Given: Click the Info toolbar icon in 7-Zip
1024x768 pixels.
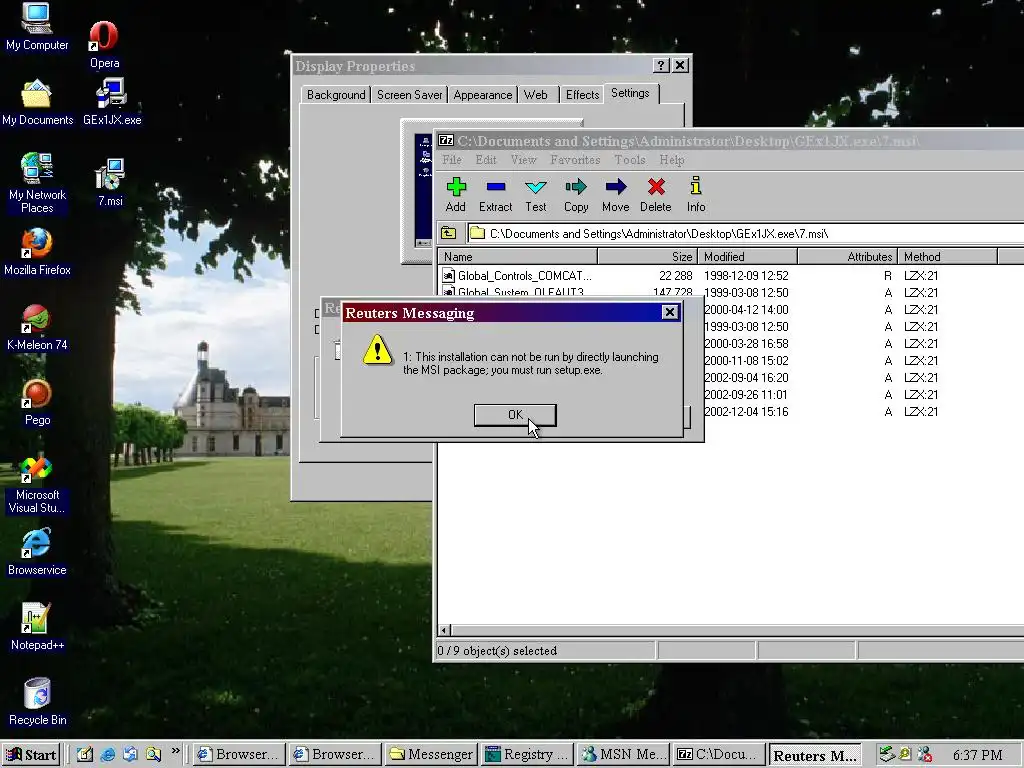Looking at the screenshot, I should 696,195.
